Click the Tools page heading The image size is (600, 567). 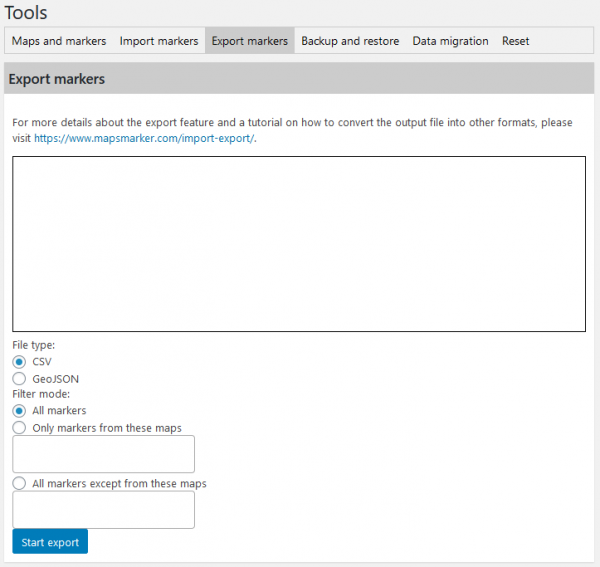coord(26,12)
